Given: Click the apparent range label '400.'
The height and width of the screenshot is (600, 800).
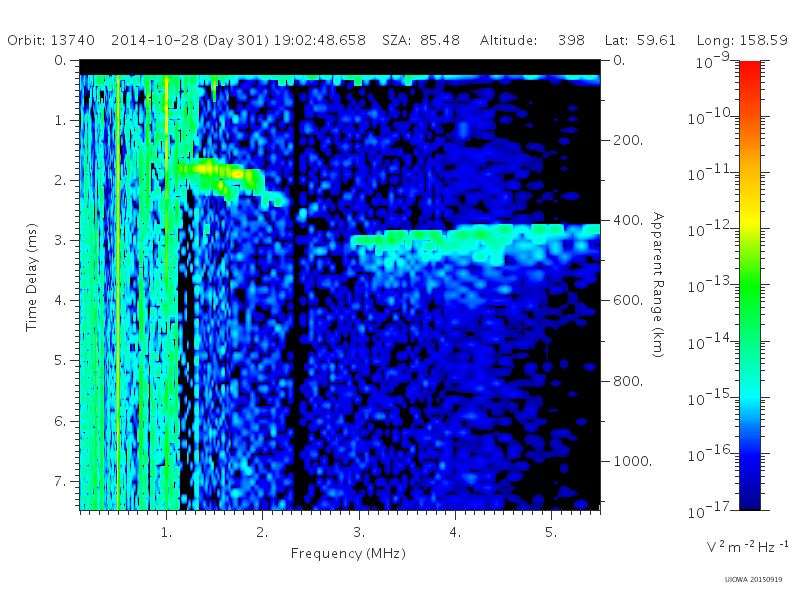Looking at the screenshot, I should pos(628,220).
